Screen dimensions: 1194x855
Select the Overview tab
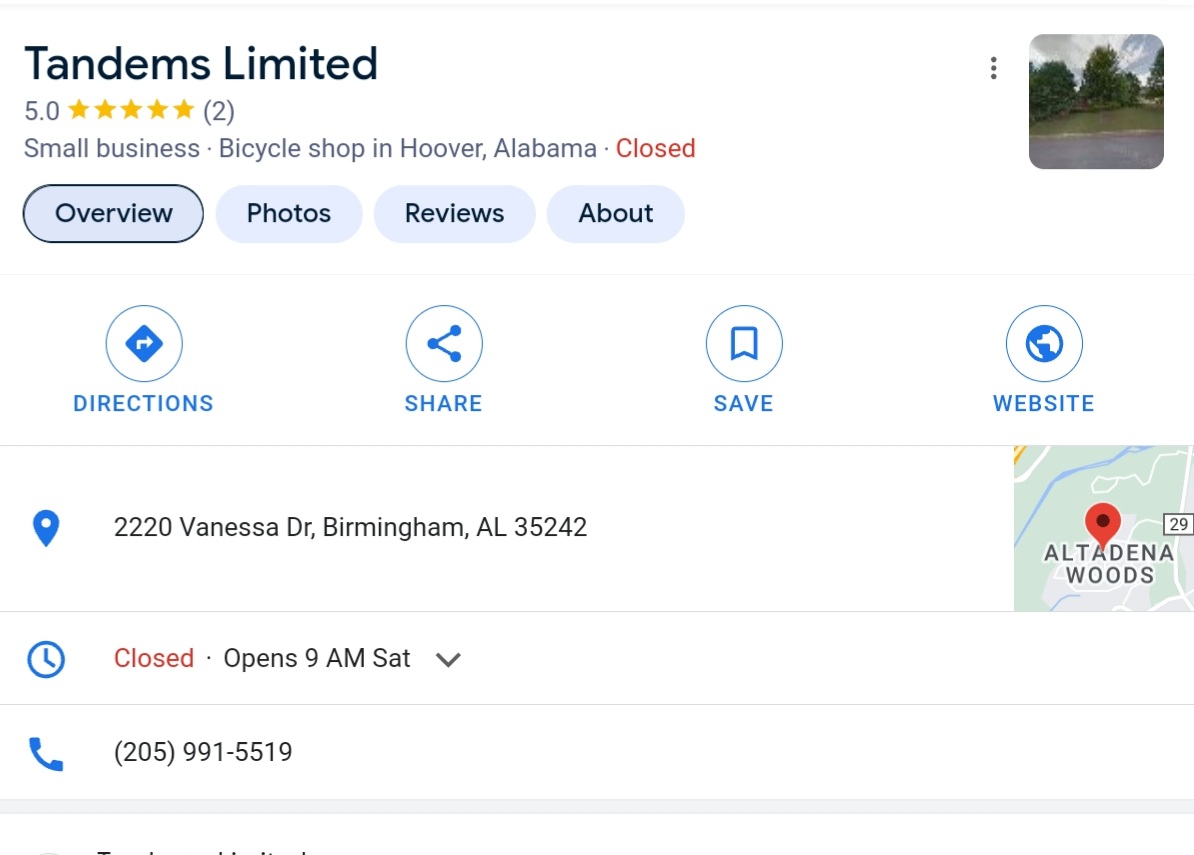(x=113, y=213)
